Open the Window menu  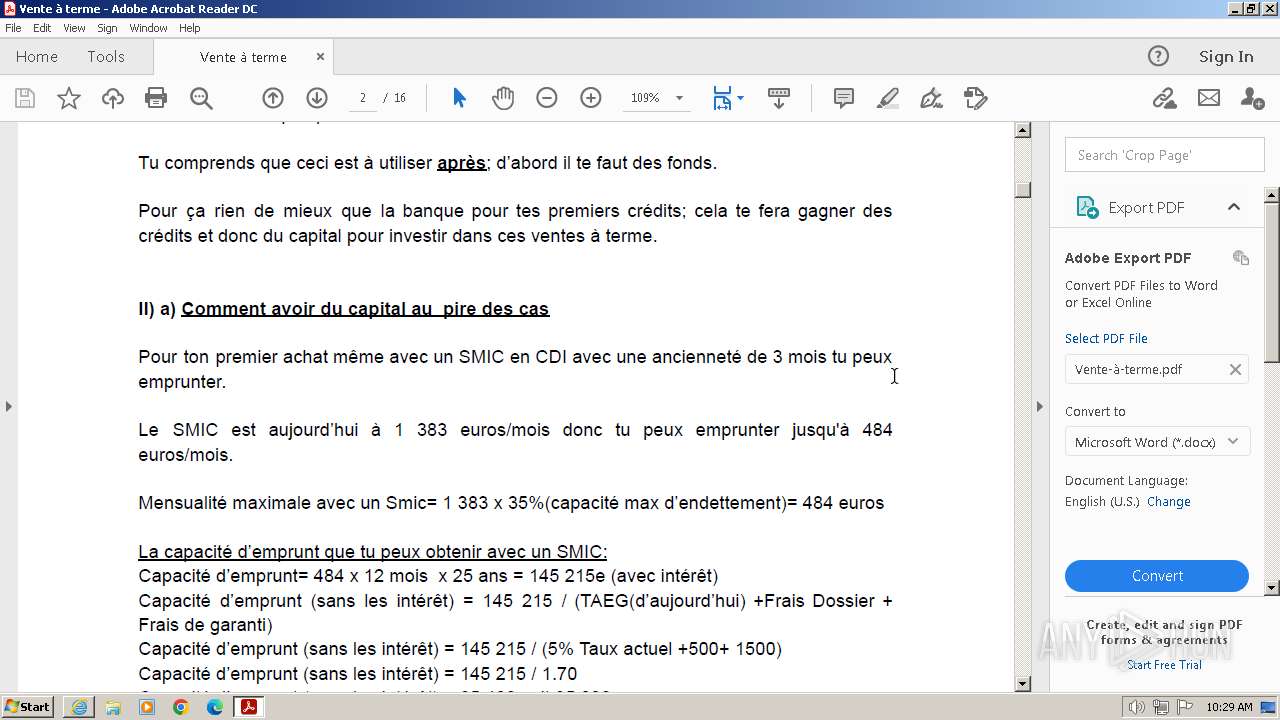pyautogui.click(x=148, y=28)
